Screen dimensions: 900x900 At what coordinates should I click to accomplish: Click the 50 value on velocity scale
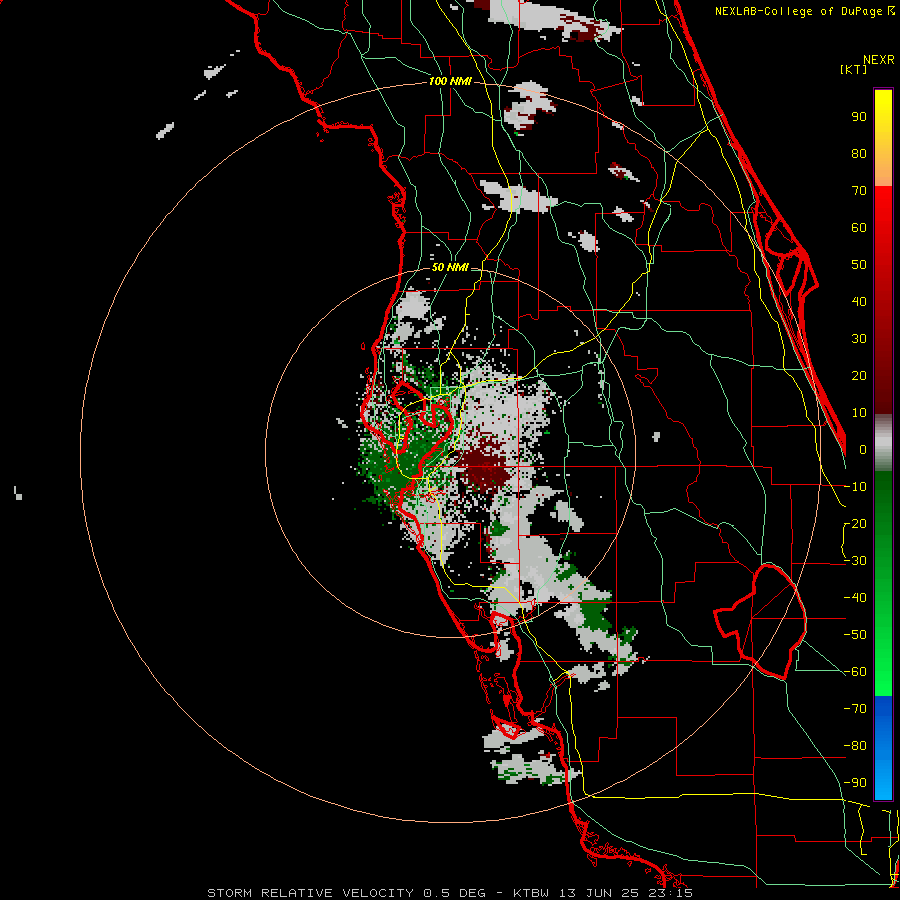(859, 265)
